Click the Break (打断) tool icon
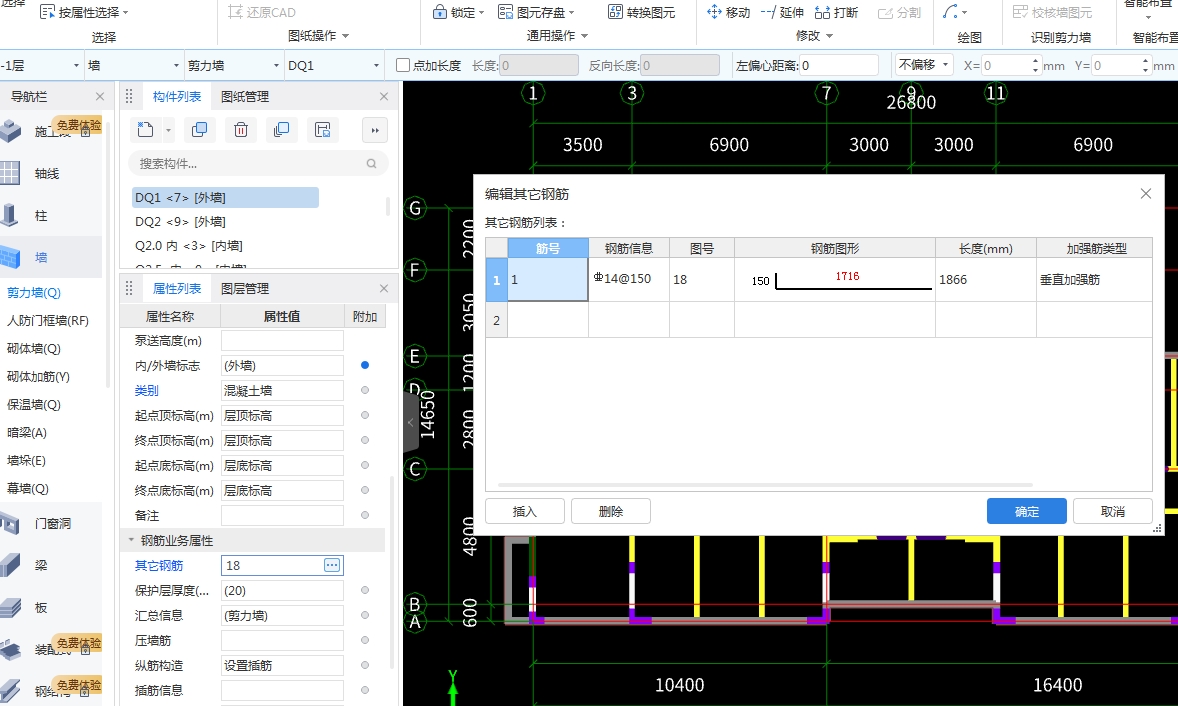 coord(822,12)
